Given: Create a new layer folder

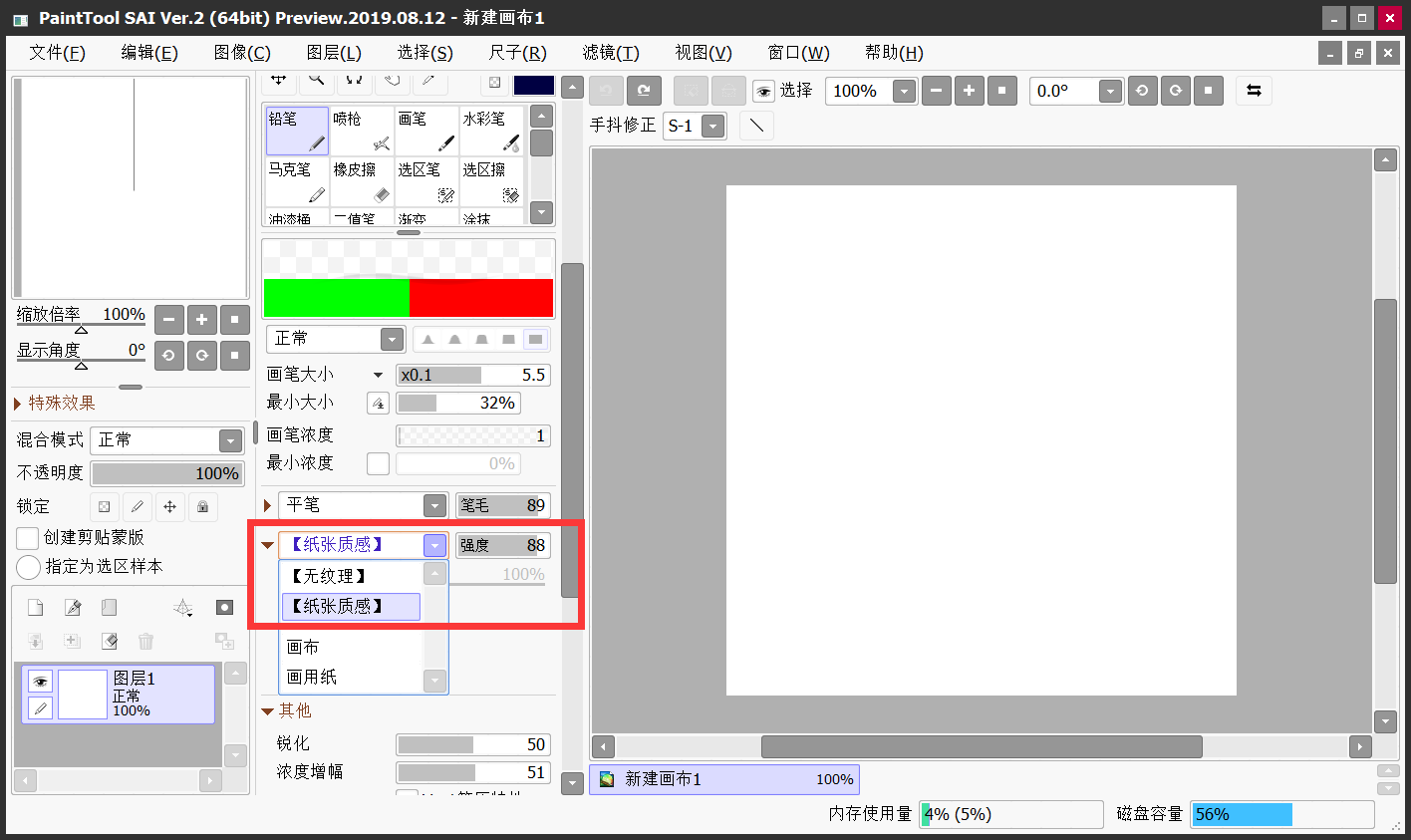Looking at the screenshot, I should [110, 608].
